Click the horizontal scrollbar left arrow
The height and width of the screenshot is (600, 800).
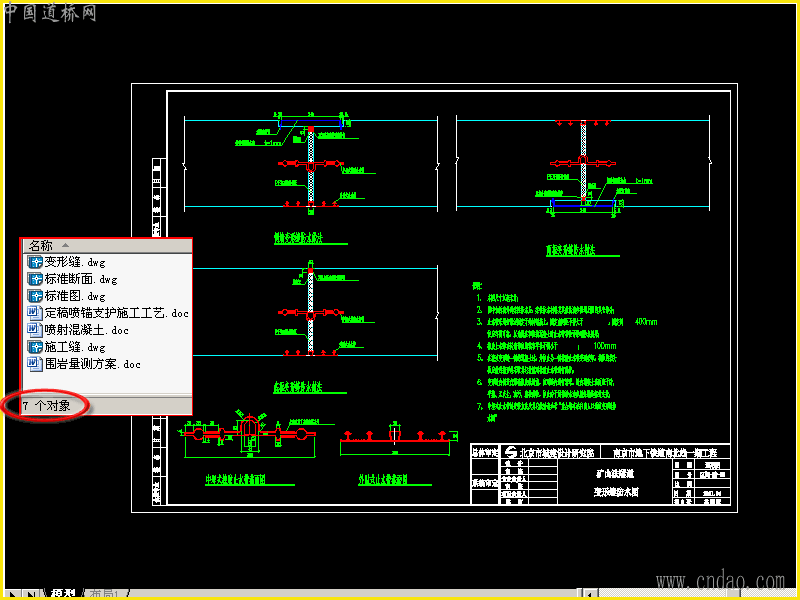tap(589, 594)
